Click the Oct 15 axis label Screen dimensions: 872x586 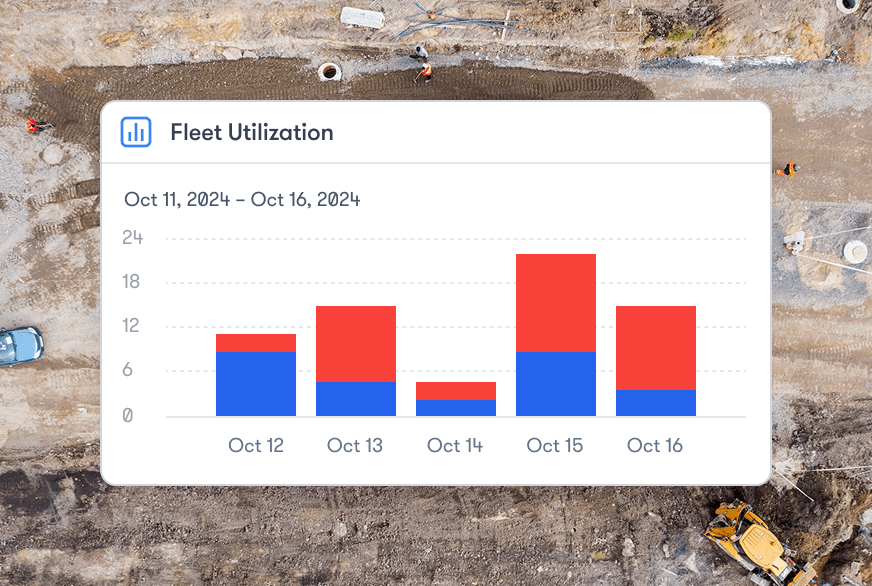[x=555, y=445]
